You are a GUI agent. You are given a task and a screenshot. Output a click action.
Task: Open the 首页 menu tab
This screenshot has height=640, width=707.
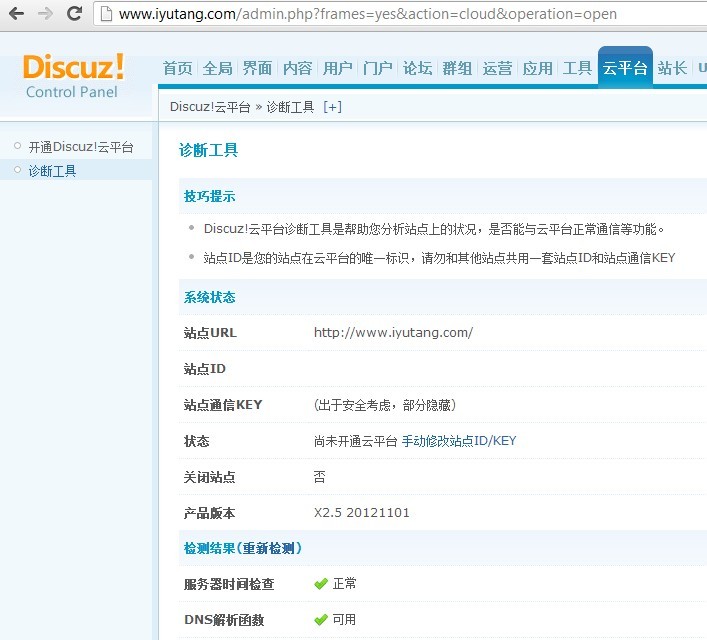point(177,69)
